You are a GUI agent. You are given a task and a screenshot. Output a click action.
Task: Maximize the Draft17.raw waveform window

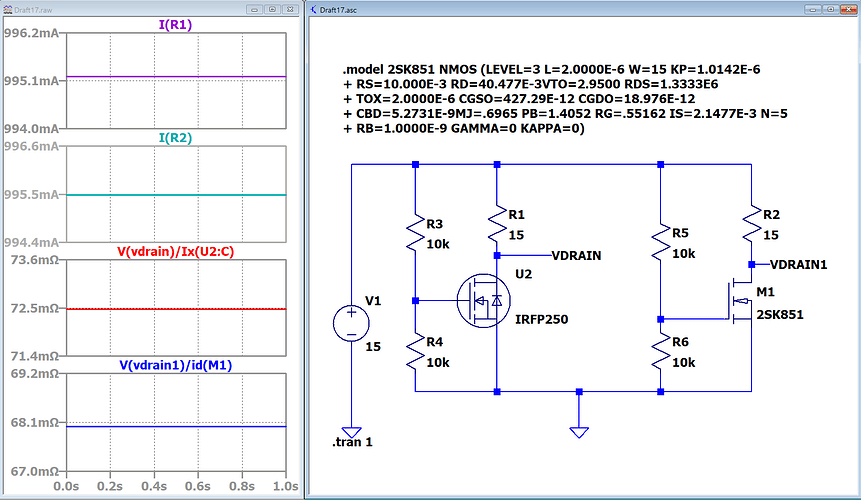tap(272, 8)
